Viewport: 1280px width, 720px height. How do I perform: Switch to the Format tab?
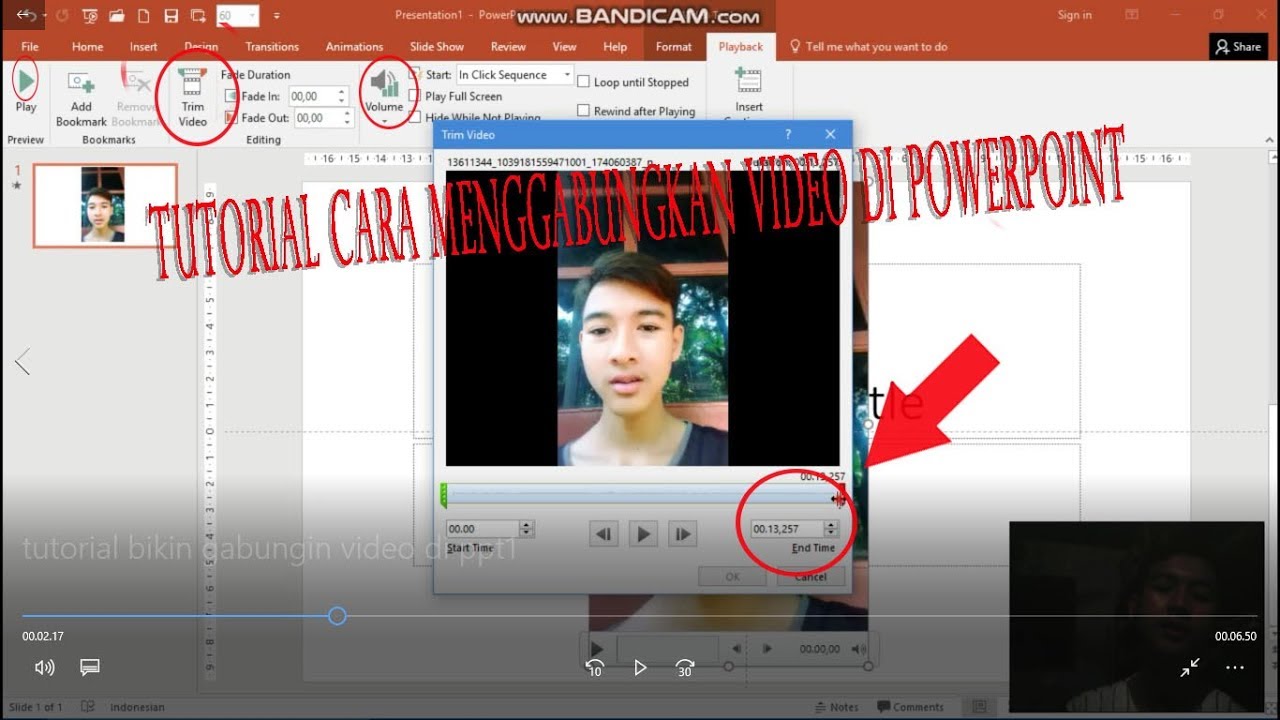673,46
